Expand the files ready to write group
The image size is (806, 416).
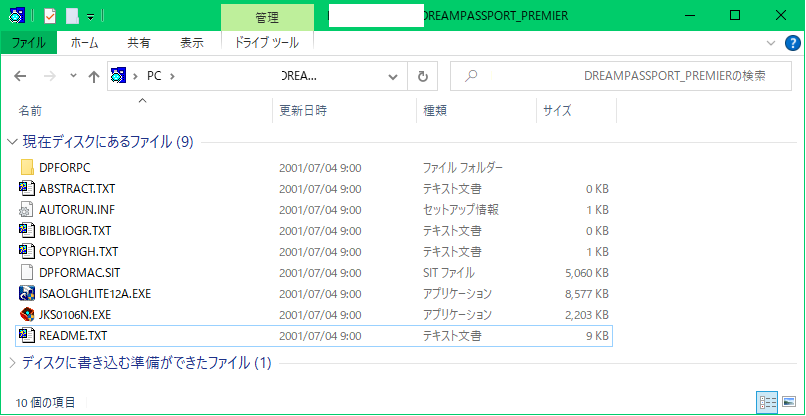click(x=13, y=364)
